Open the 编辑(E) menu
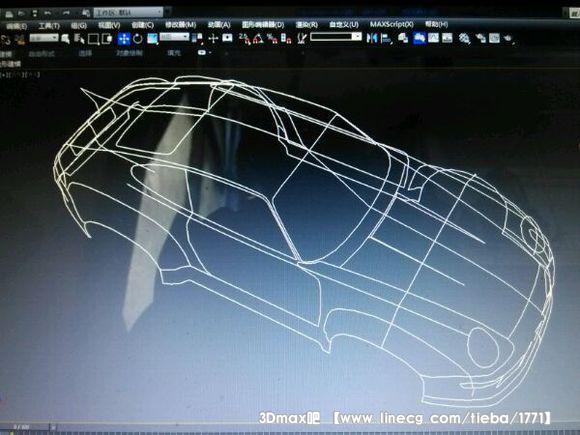The image size is (580, 435). [x=17, y=26]
